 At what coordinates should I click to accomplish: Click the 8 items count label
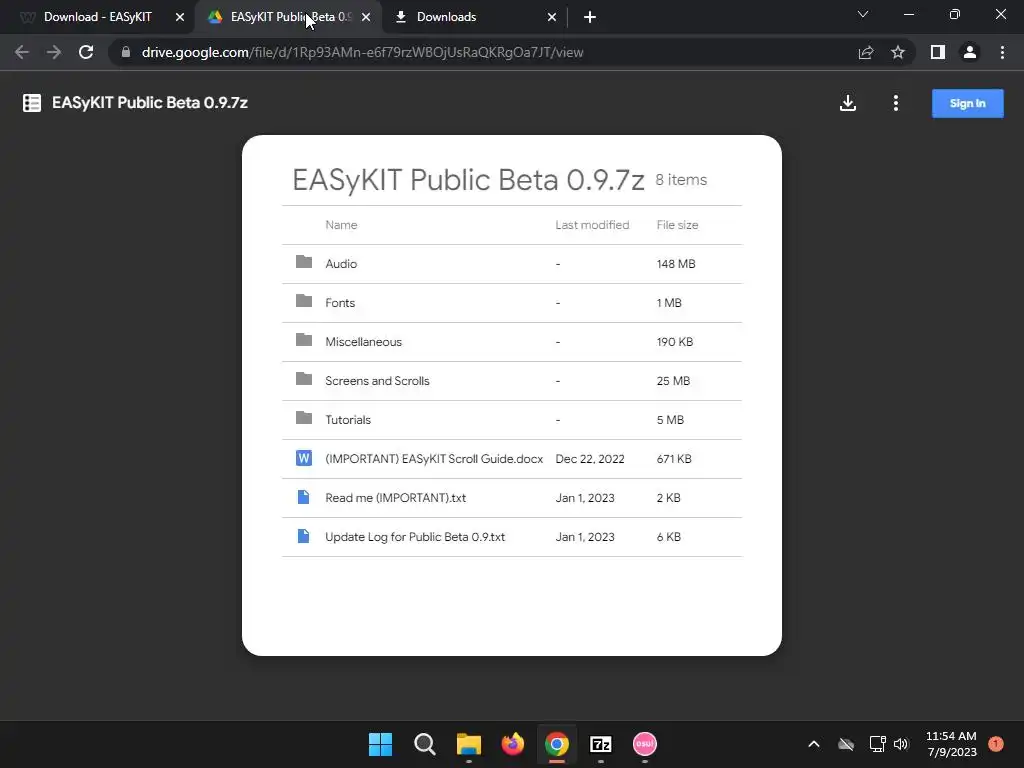pyautogui.click(x=681, y=180)
